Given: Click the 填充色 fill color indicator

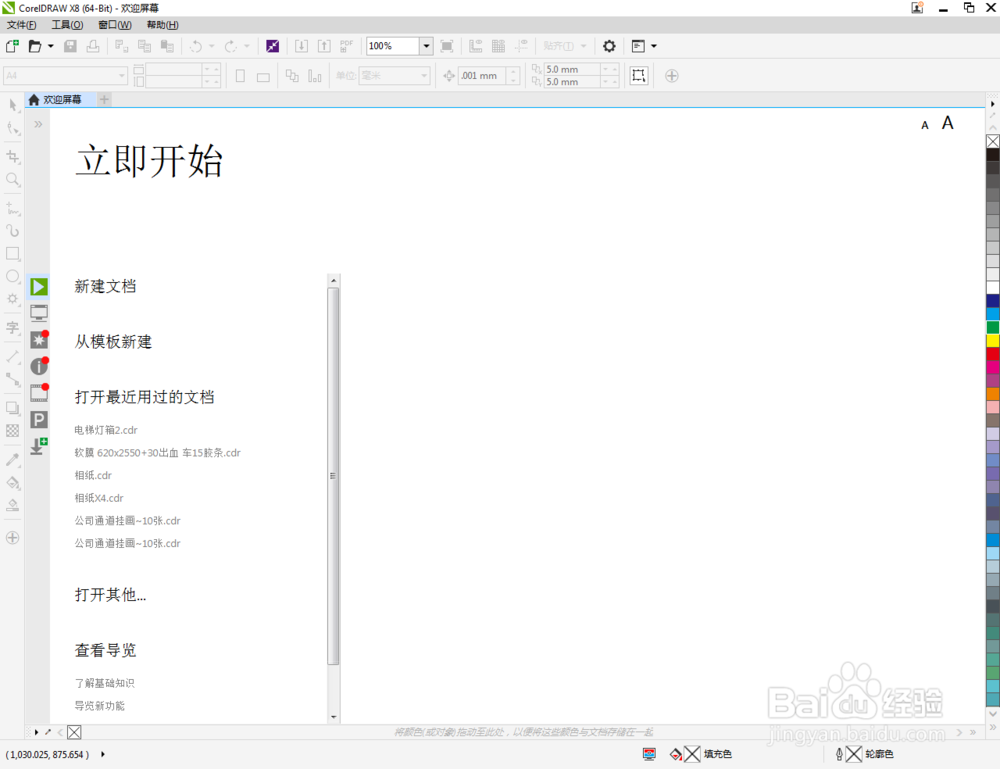Looking at the screenshot, I should pos(701,754).
